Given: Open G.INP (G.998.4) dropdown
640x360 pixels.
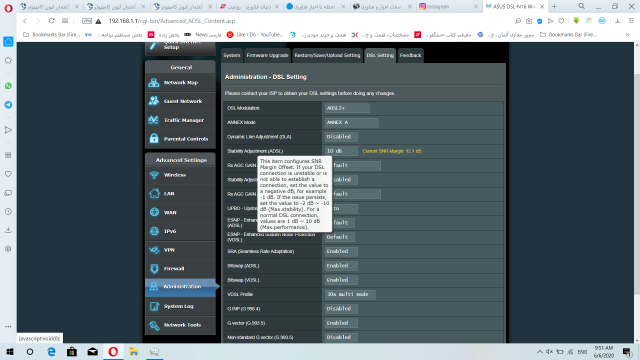Looking at the screenshot, I should pyautogui.click(x=341, y=308).
